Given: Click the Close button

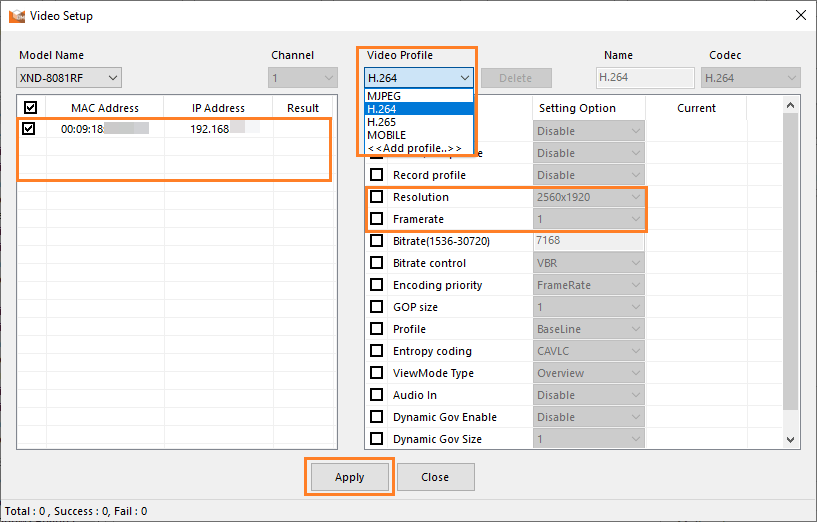Looking at the screenshot, I should [x=435, y=477].
